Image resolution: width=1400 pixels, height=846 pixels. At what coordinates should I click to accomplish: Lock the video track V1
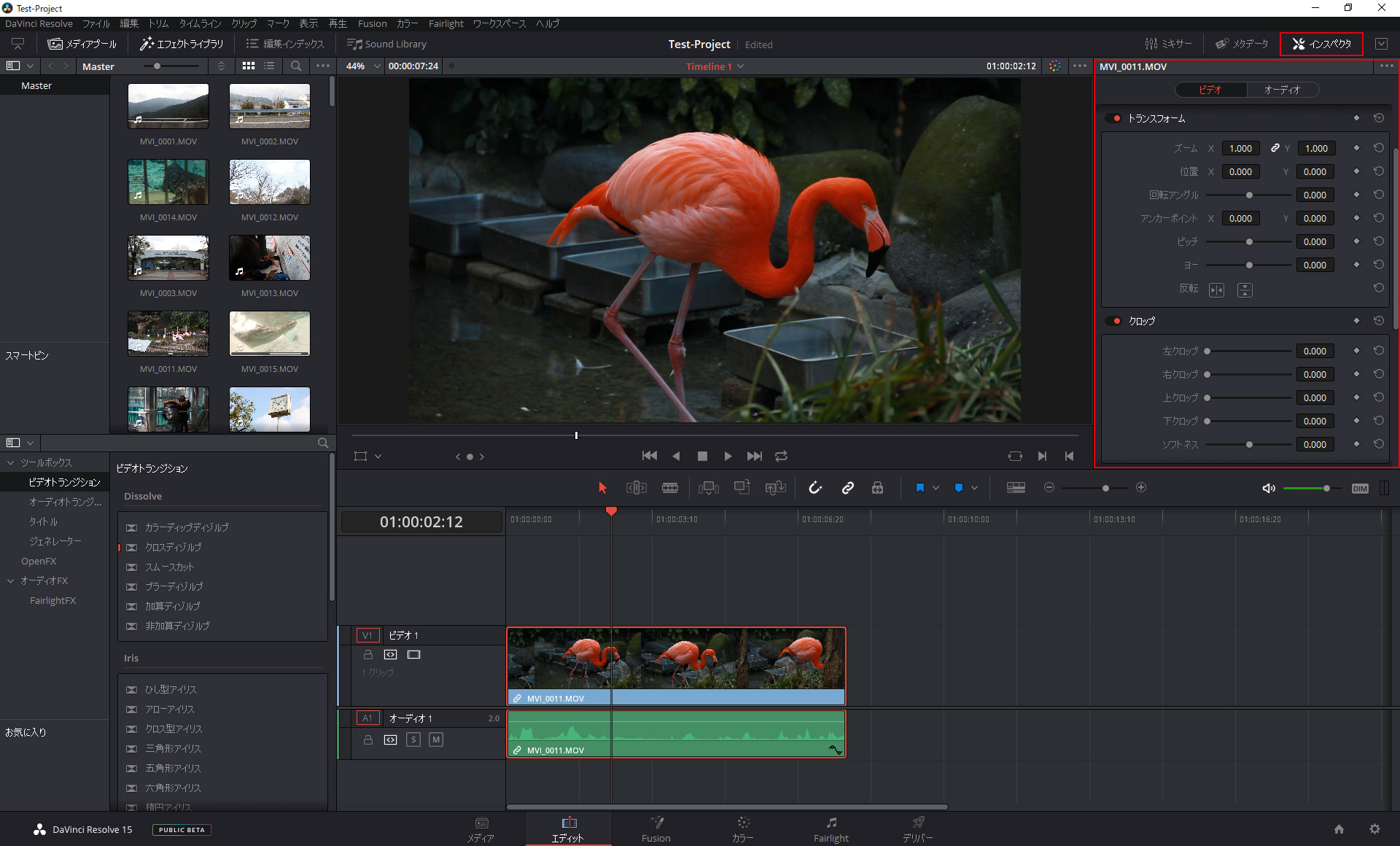pos(368,655)
